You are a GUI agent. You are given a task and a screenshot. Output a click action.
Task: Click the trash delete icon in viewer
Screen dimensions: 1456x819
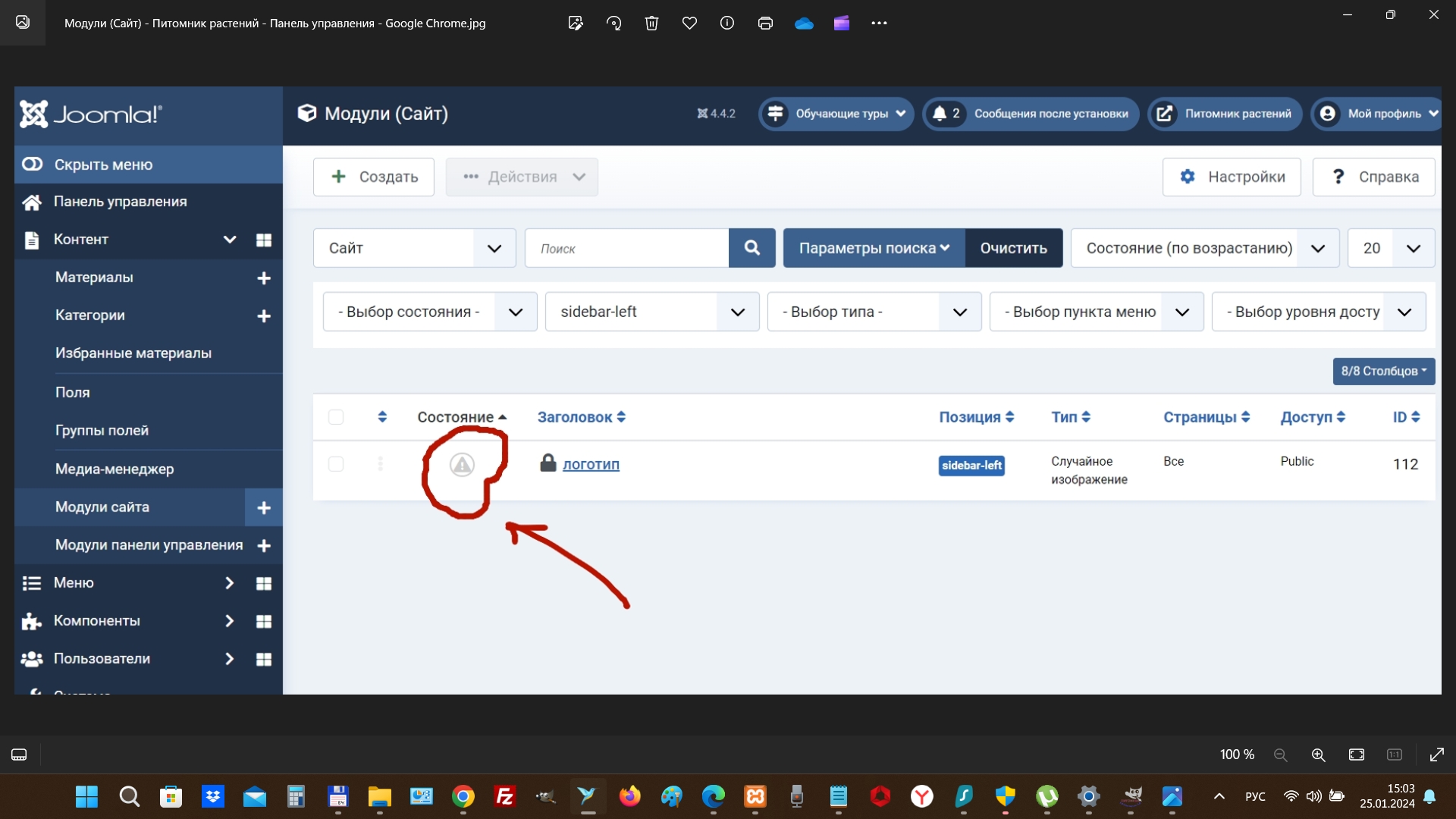(x=651, y=23)
